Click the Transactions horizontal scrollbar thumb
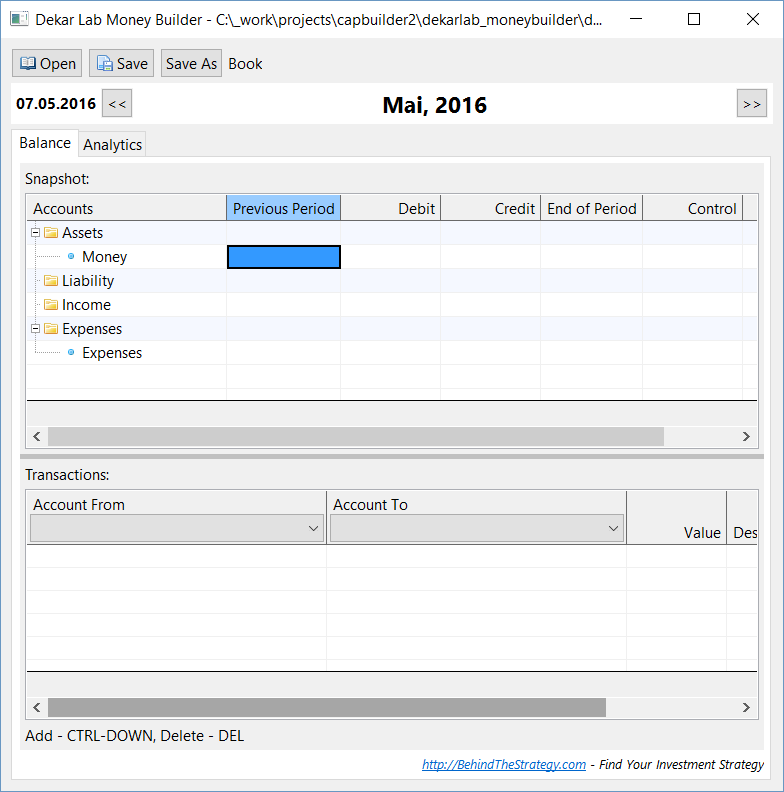This screenshot has height=792, width=784. pos(327,707)
